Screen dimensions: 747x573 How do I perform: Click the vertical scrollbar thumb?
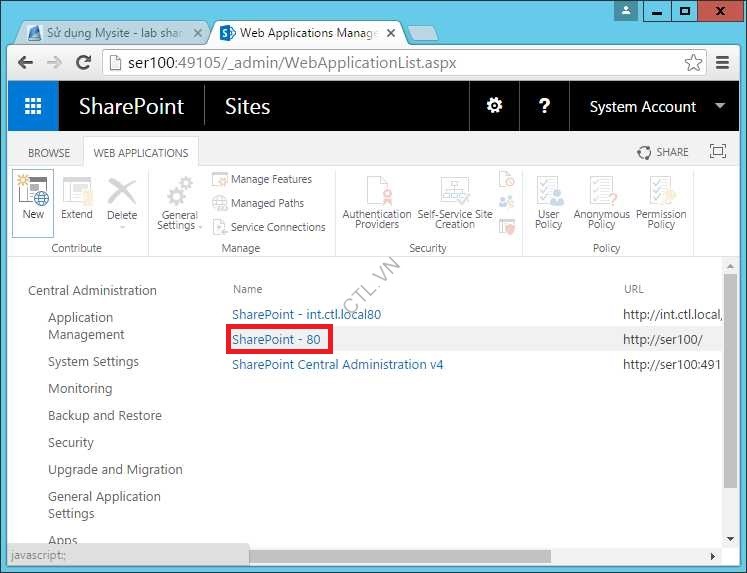[x=730, y=381]
